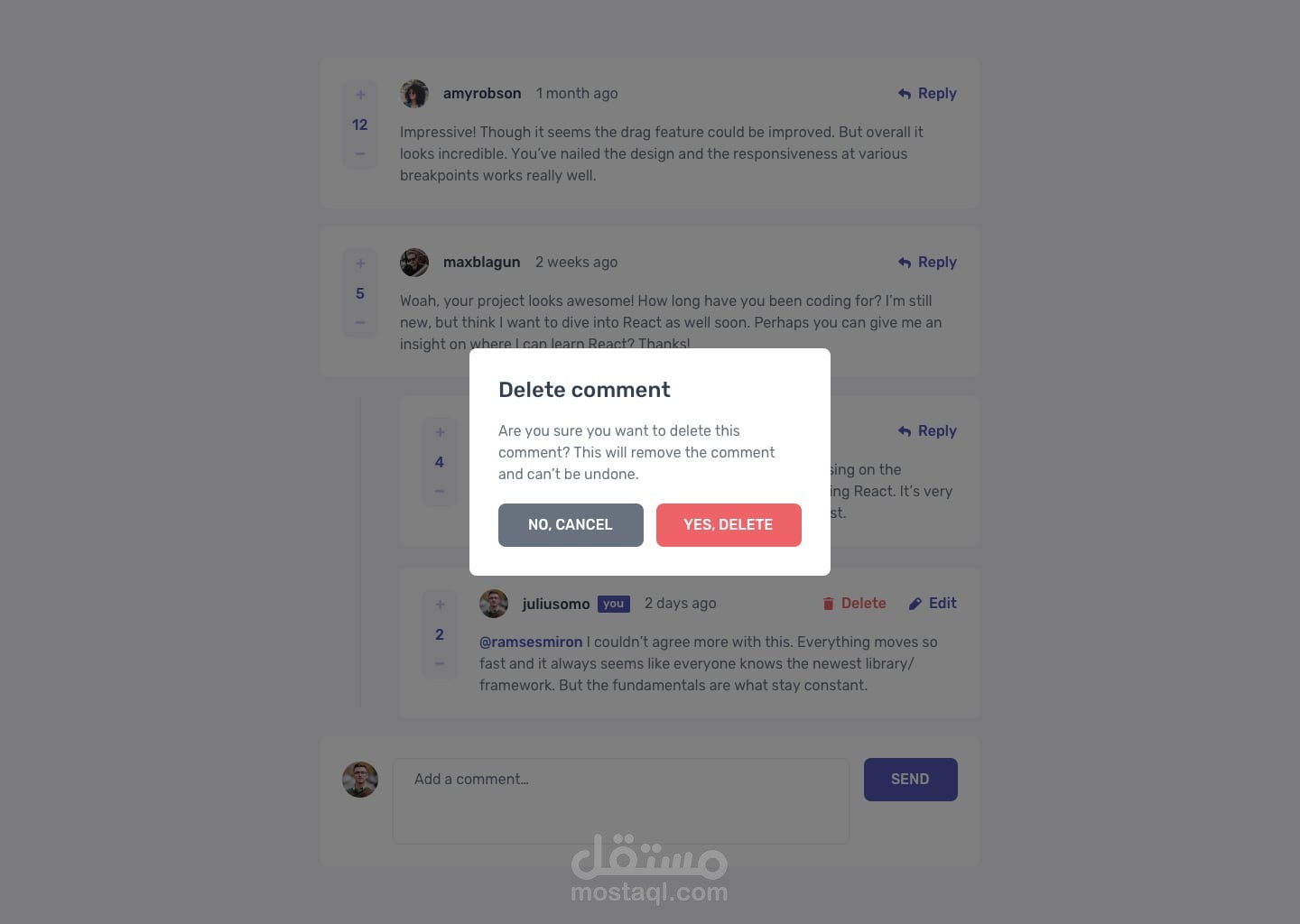Image resolution: width=1300 pixels, height=924 pixels.
Task: Reply to amyrobson's comment
Action: coord(927,94)
